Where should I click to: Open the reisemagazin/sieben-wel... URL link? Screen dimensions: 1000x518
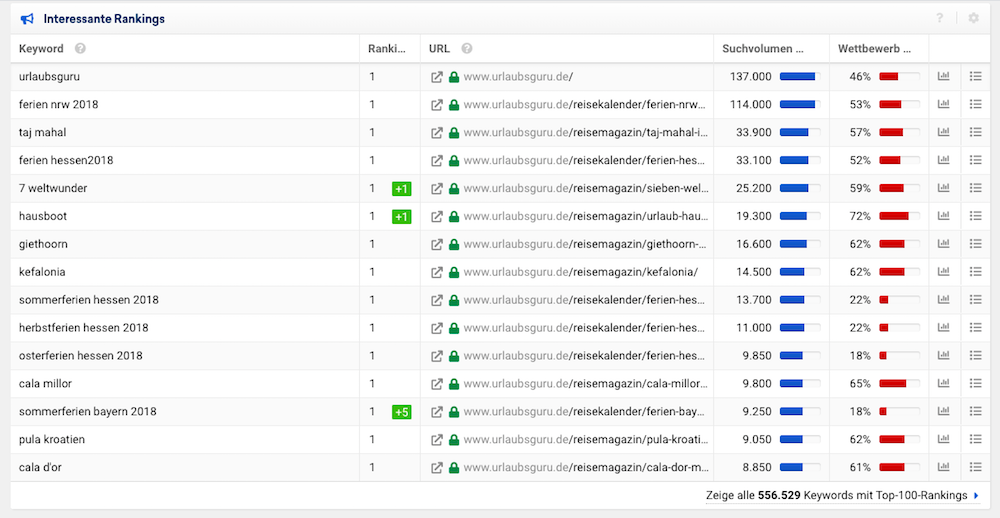tap(585, 188)
